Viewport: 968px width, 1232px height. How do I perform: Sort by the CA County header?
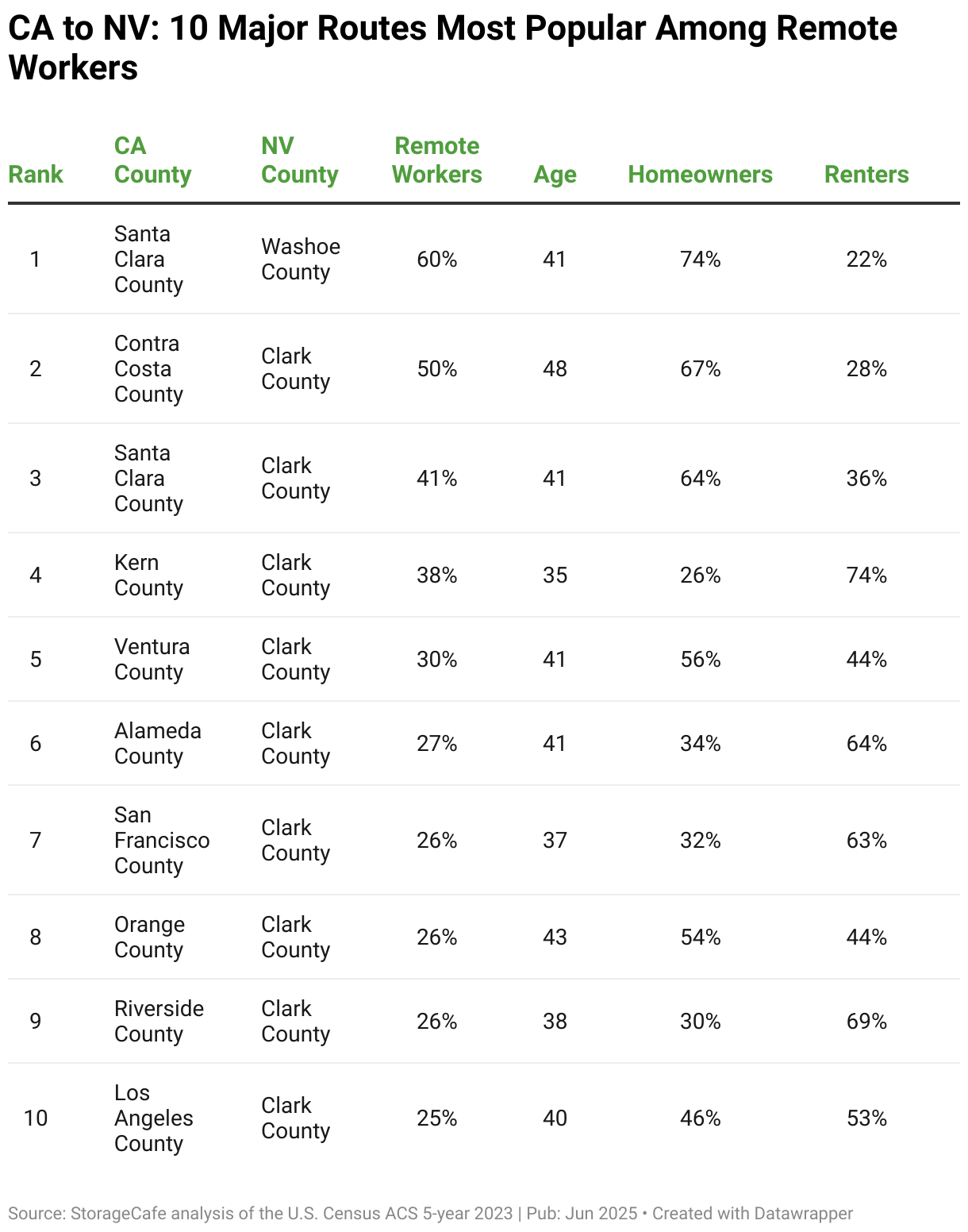pyautogui.click(x=153, y=160)
